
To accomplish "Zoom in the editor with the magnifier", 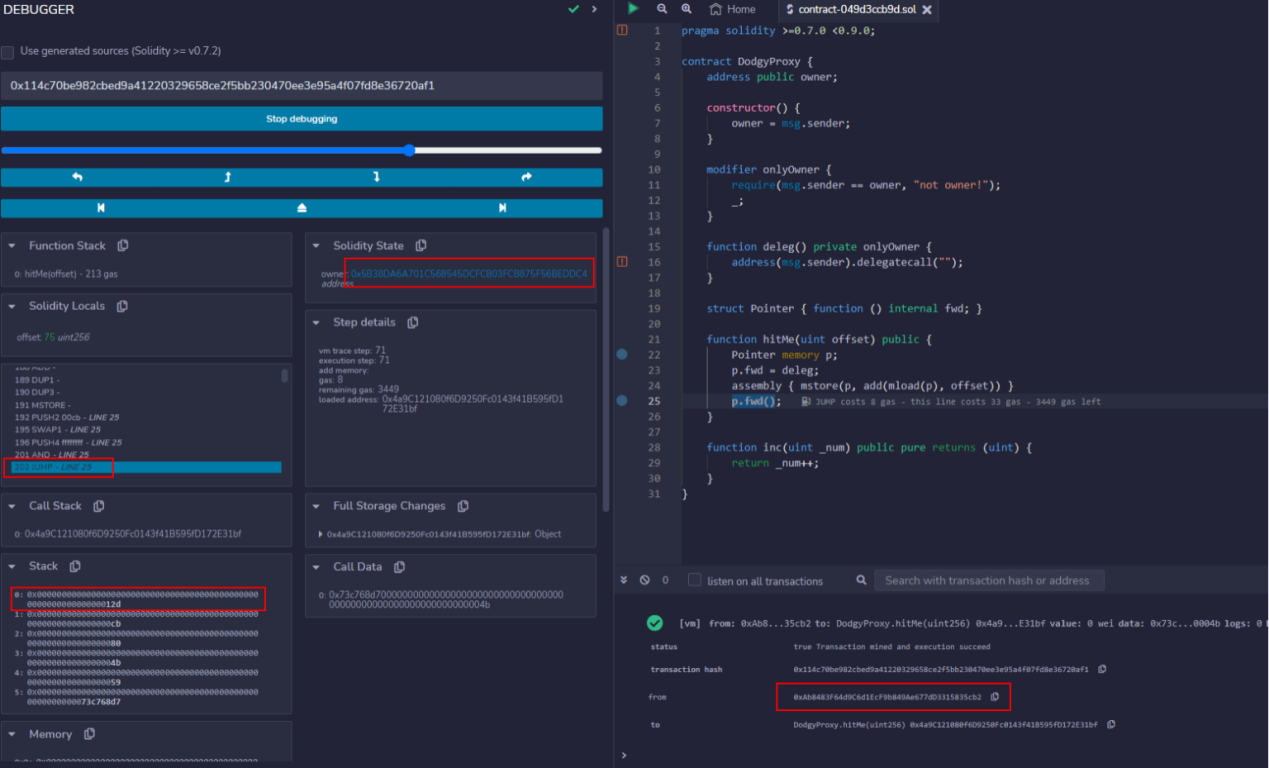I will 686,9.
